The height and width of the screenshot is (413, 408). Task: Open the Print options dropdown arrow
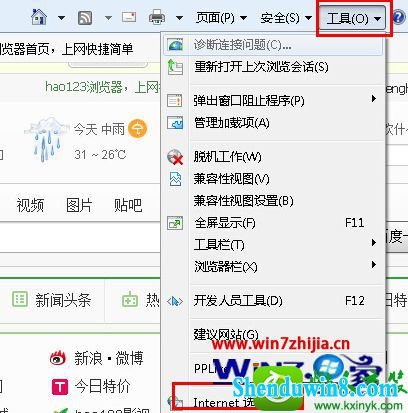pyautogui.click(x=179, y=17)
